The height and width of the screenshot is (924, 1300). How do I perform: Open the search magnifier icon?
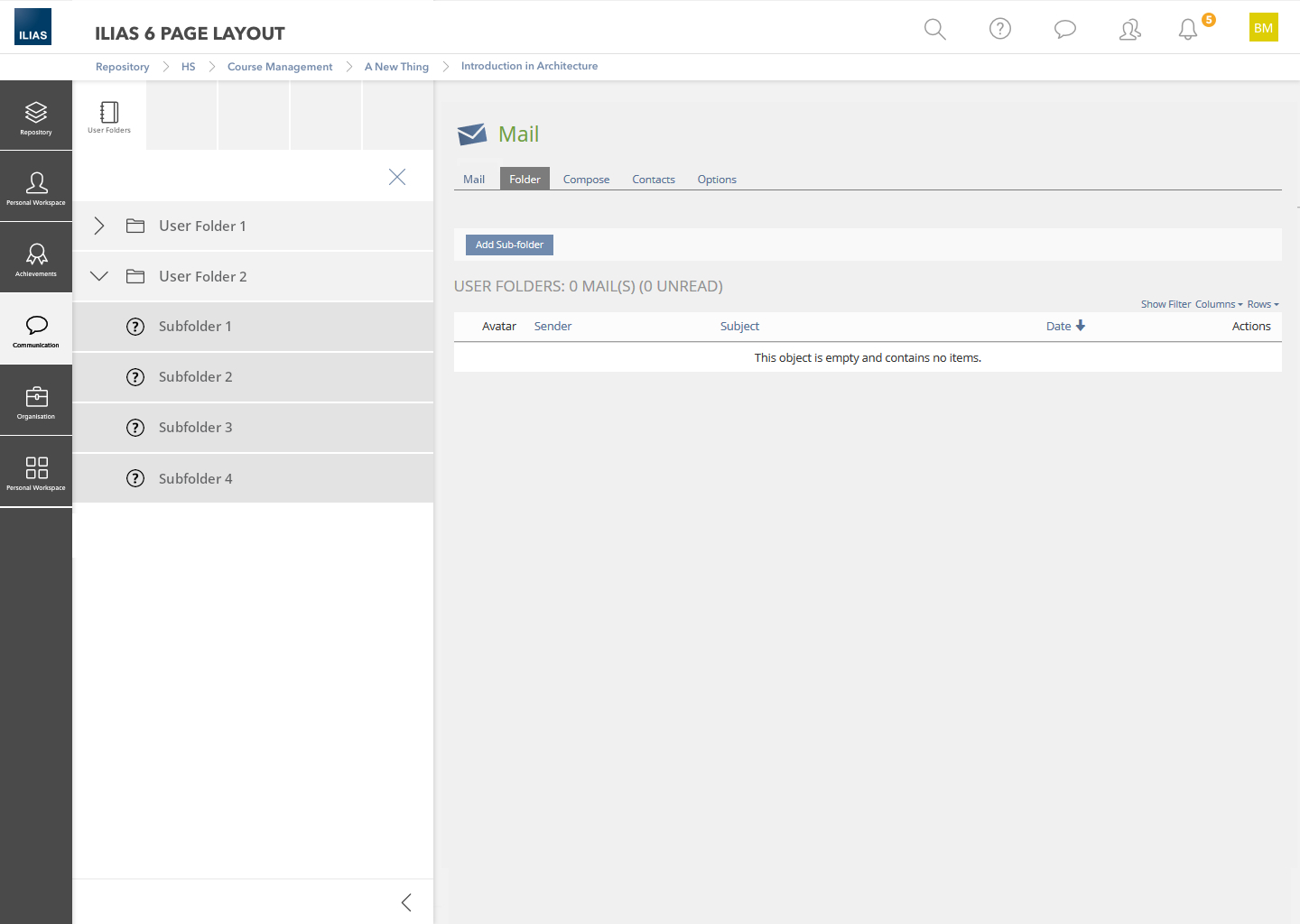point(934,29)
